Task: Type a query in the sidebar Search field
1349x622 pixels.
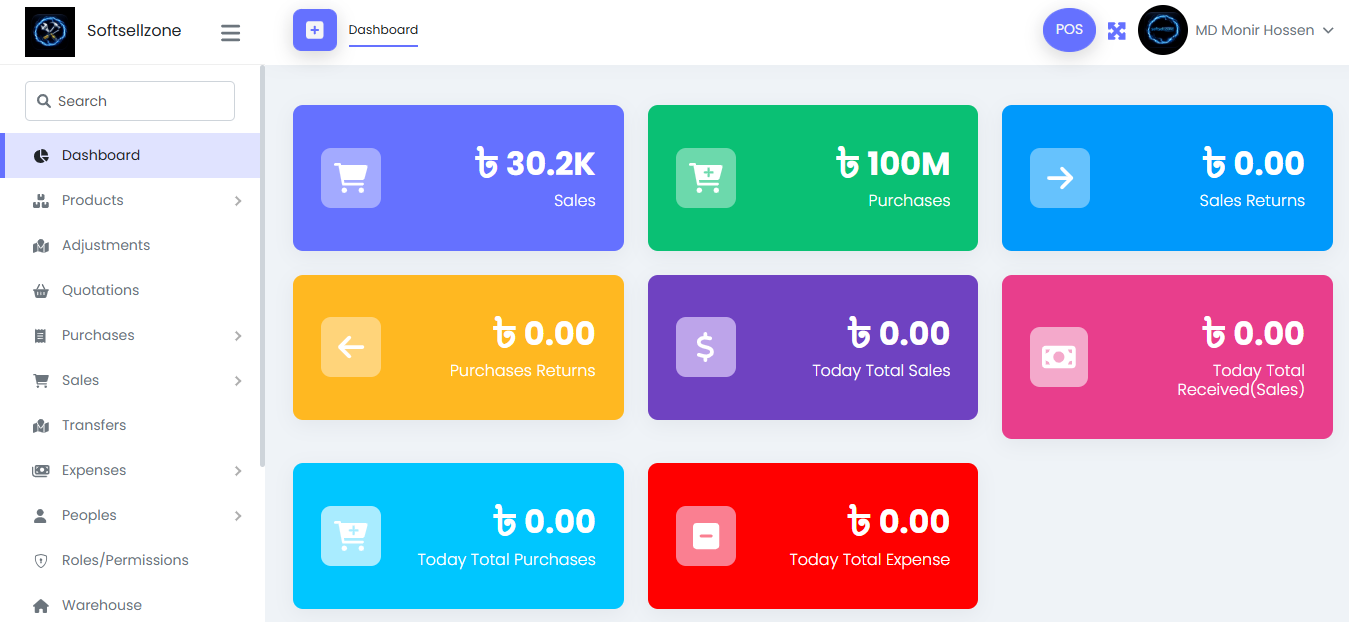Action: (130, 100)
